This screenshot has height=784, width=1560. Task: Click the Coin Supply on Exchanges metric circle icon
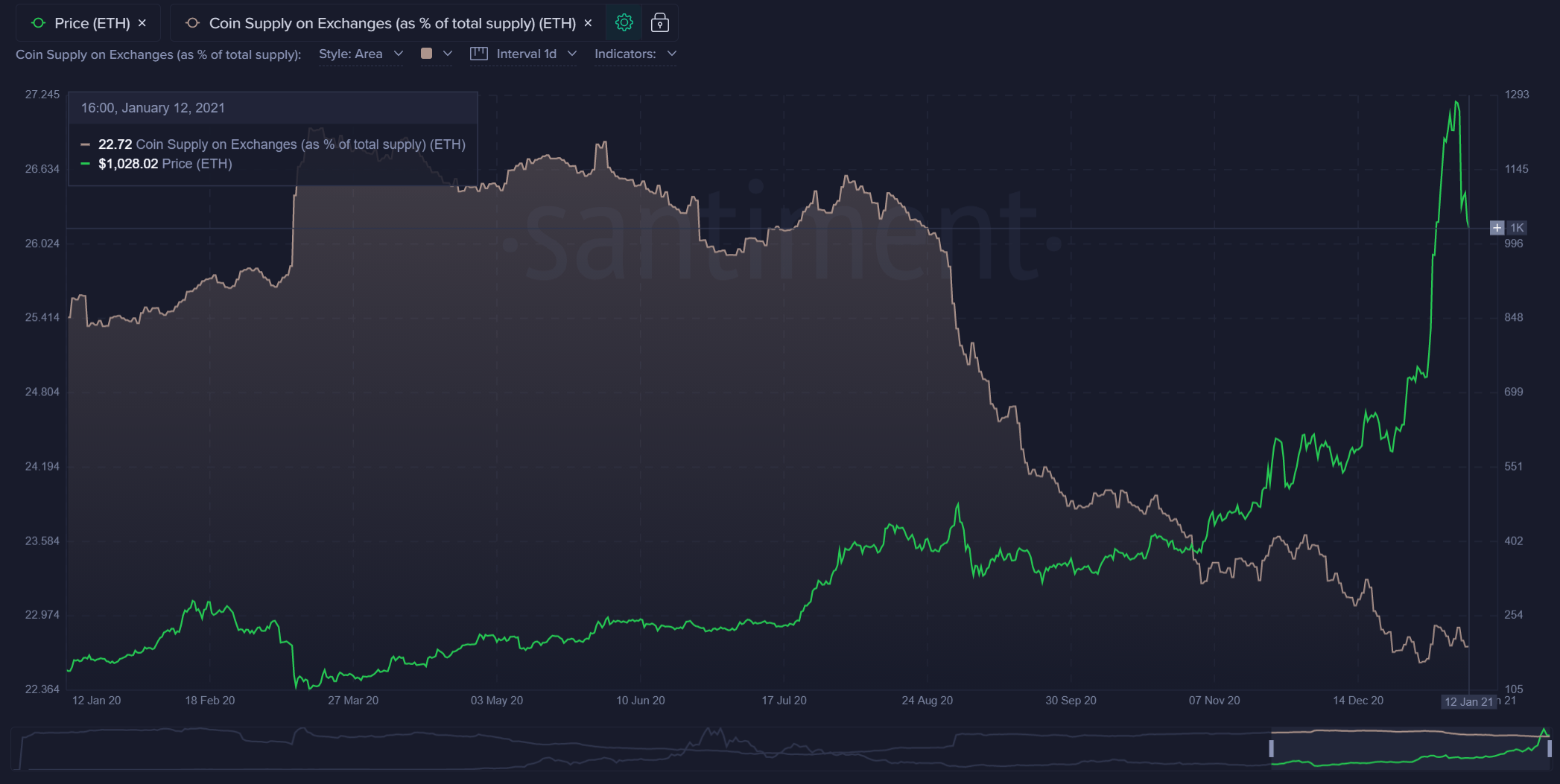192,23
